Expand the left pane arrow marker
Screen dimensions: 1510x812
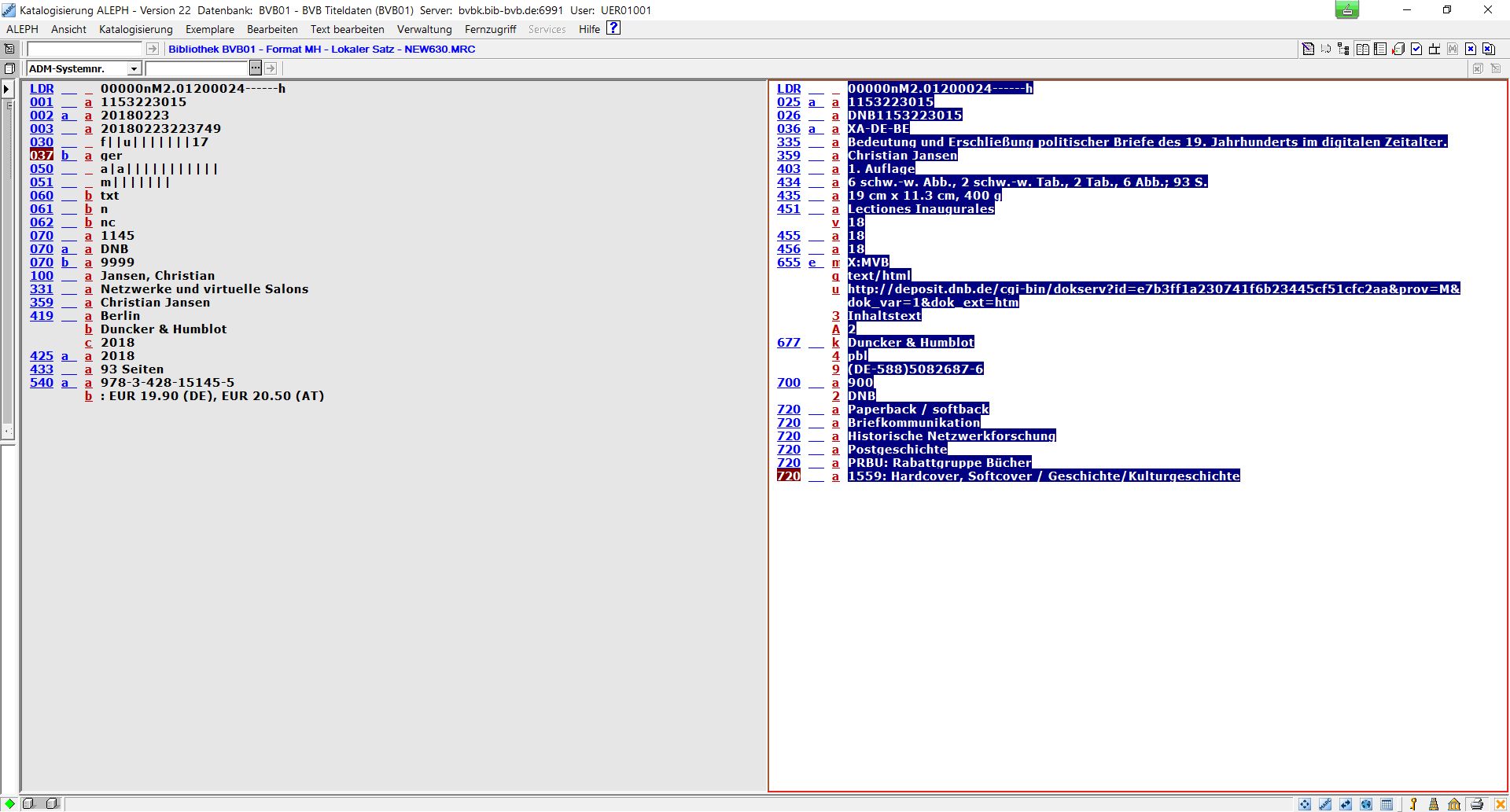tap(7, 89)
